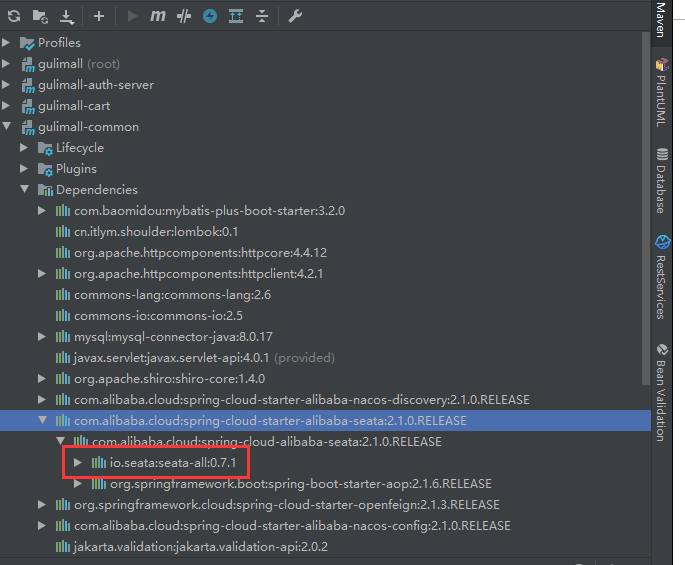Click Collapse All toolbar icon
The image size is (685, 565).
(x=262, y=16)
